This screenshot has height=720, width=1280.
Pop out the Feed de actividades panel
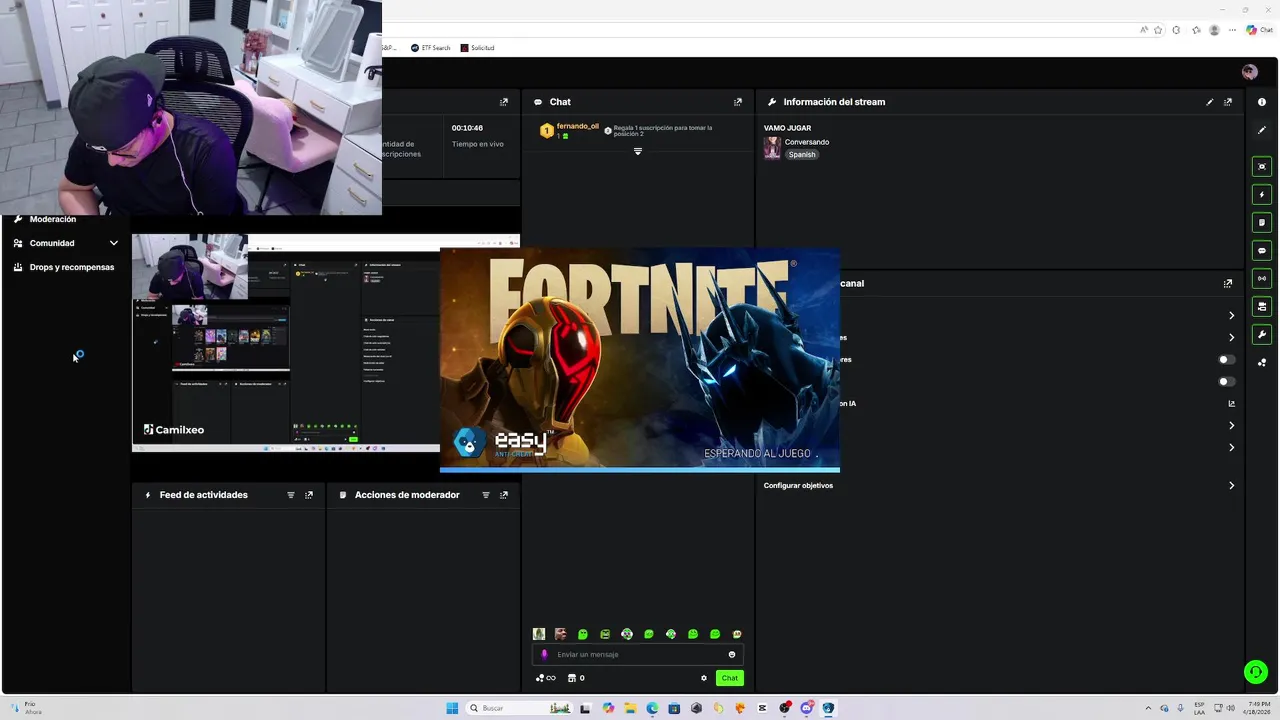pos(309,495)
